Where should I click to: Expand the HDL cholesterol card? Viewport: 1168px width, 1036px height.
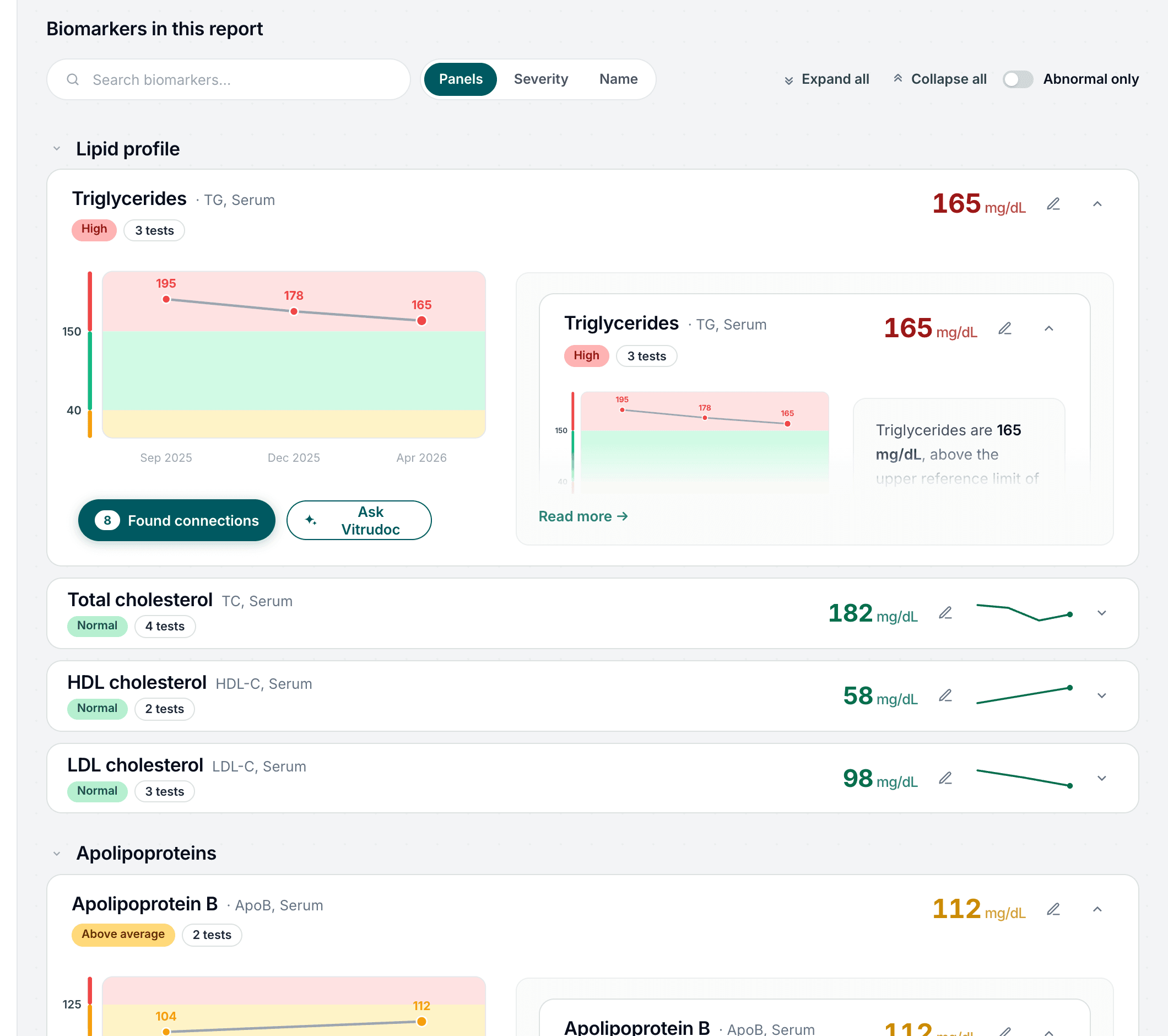coord(1102,695)
